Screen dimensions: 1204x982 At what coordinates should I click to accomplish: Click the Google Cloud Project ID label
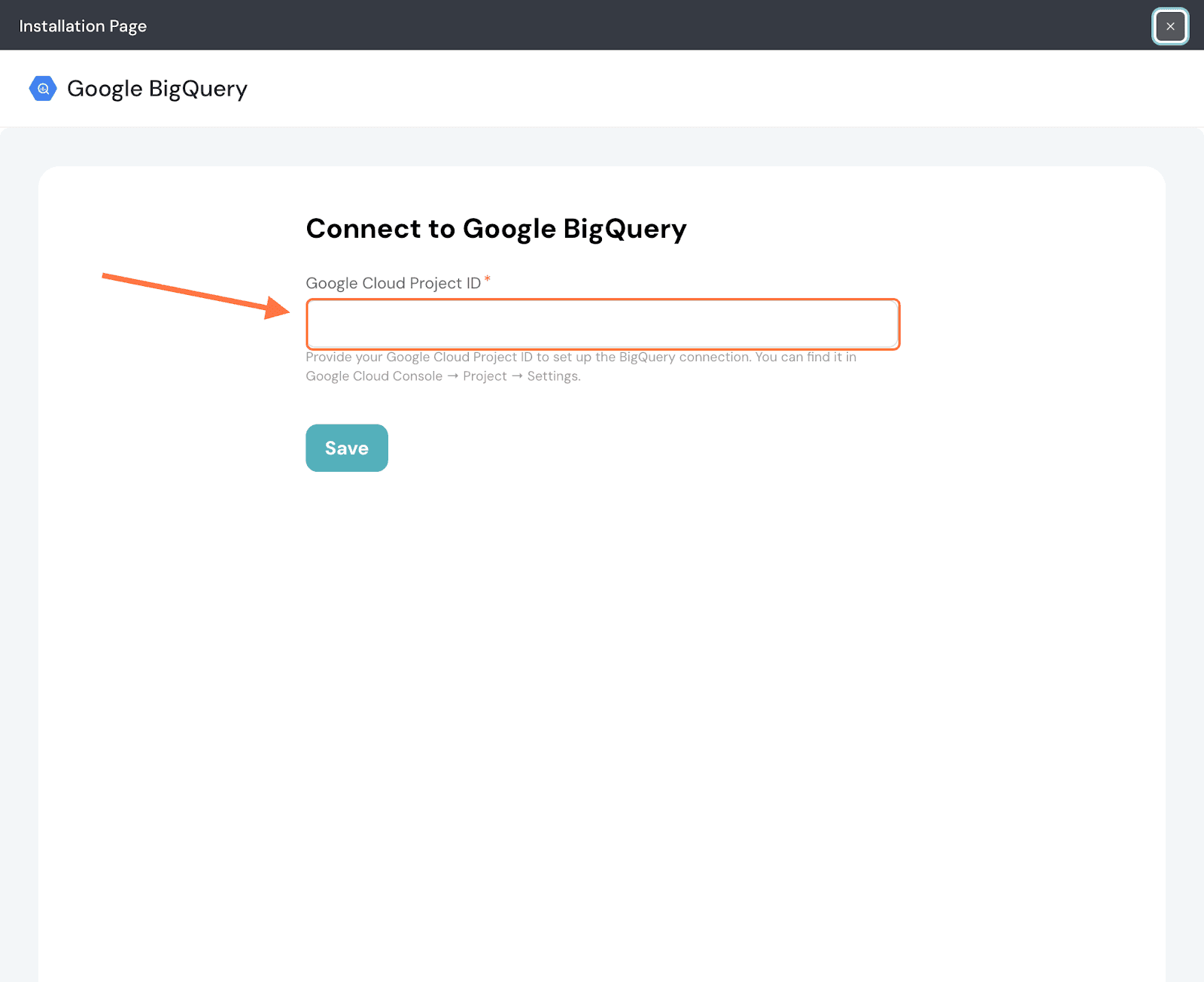[x=393, y=284]
